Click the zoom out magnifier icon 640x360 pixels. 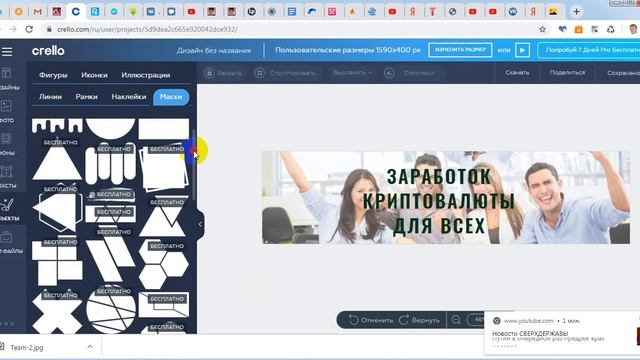tap(456, 320)
